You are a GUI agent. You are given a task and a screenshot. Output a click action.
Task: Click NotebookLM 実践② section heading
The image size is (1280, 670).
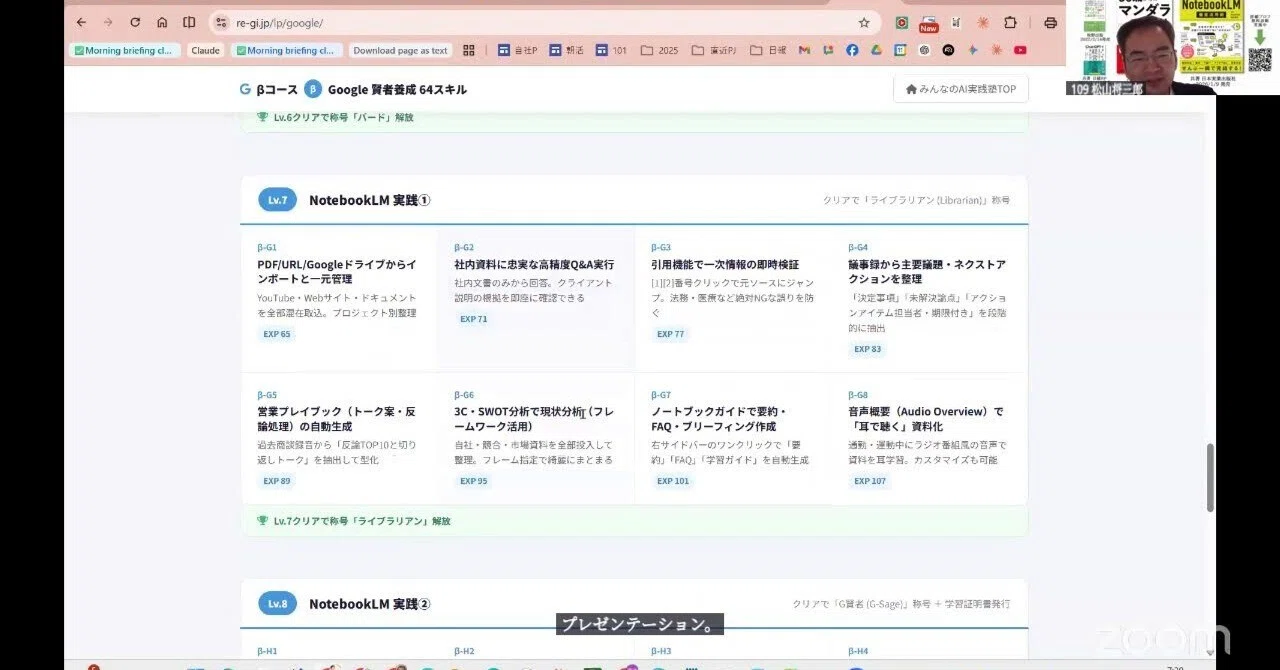(x=369, y=604)
